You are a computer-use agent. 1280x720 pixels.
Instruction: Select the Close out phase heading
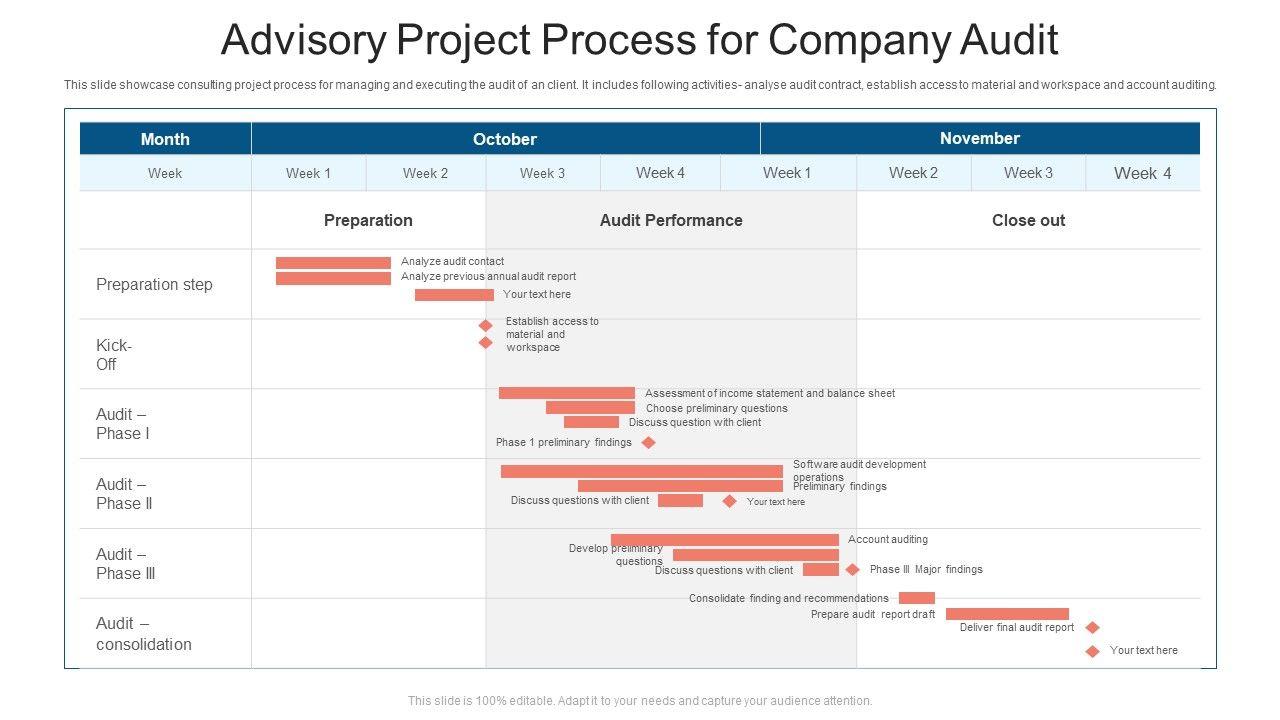[1028, 220]
